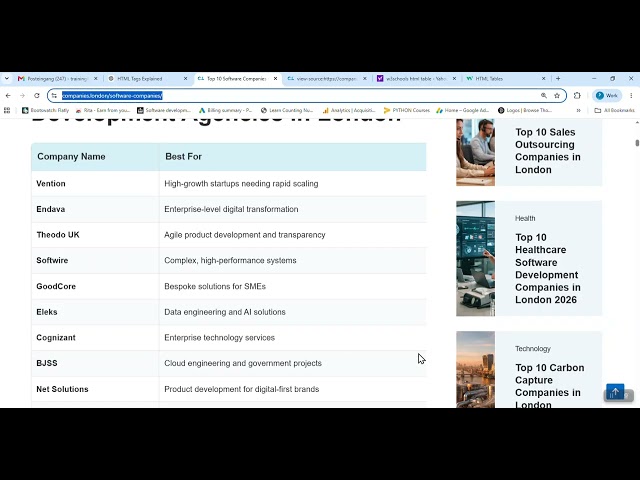Open the tab search dropdown arrow
This screenshot has width=640, height=480.
(7, 78)
